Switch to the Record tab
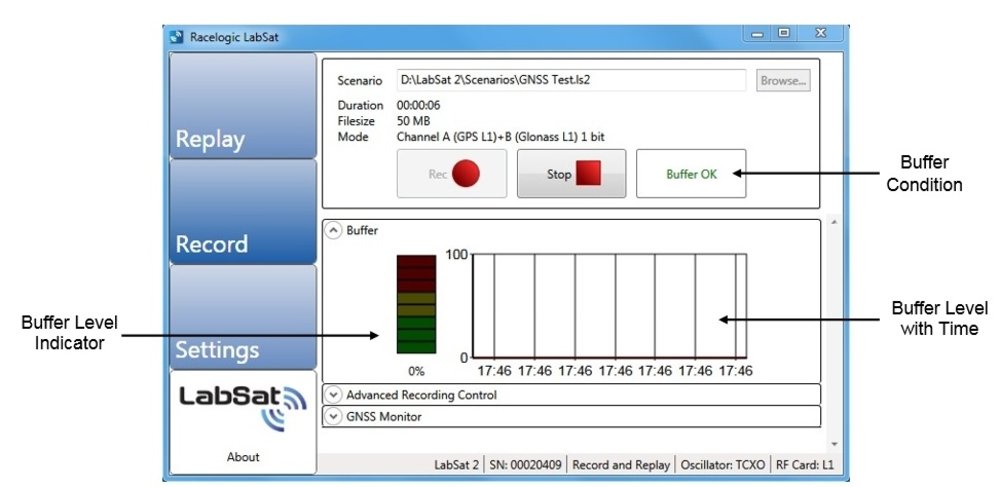 [243, 212]
